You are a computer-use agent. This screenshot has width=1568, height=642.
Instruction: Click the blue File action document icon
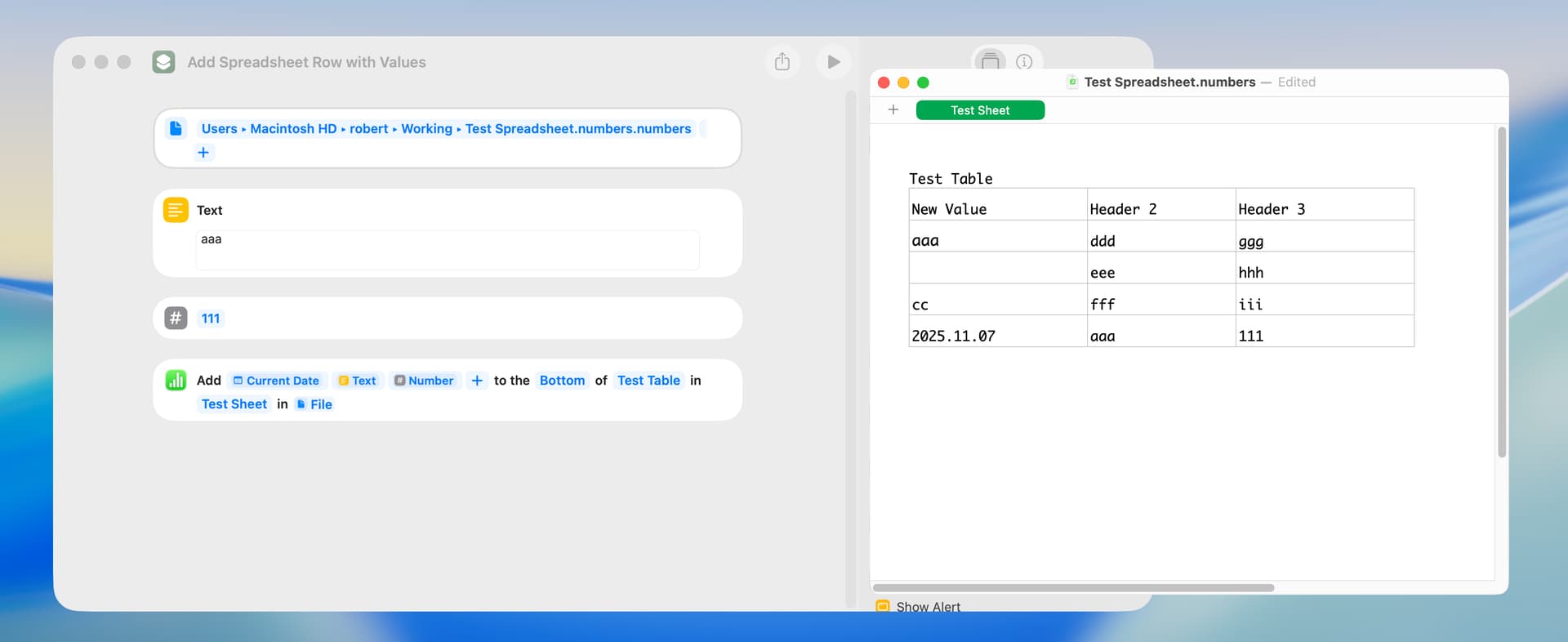176,128
